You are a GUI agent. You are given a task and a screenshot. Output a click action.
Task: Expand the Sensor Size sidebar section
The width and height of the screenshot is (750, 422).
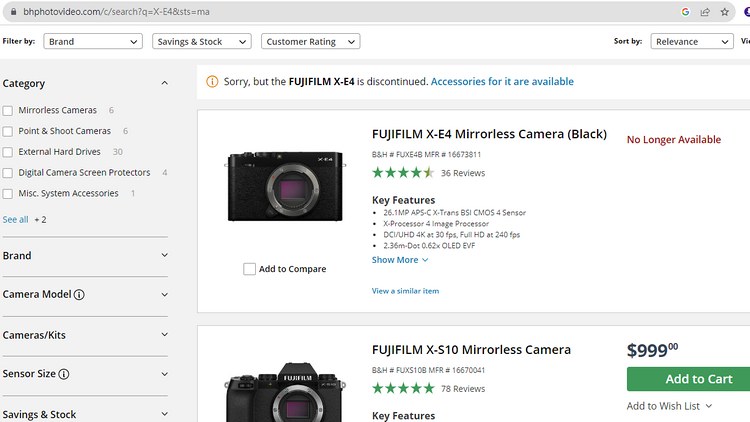[165, 374]
